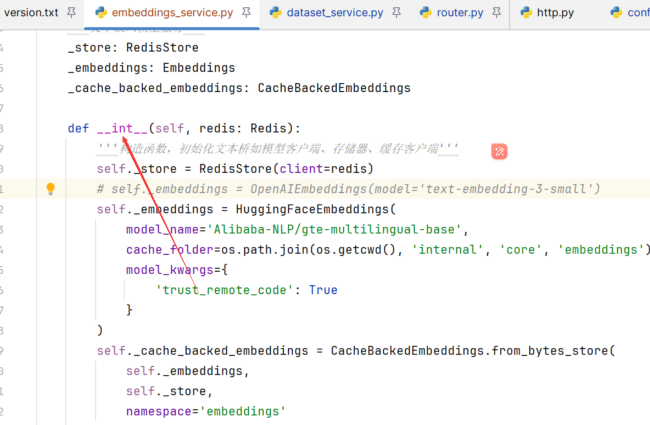This screenshot has height=425, width=650.
Task: Click 'os.path.join' in the code
Action: click(x=264, y=250)
